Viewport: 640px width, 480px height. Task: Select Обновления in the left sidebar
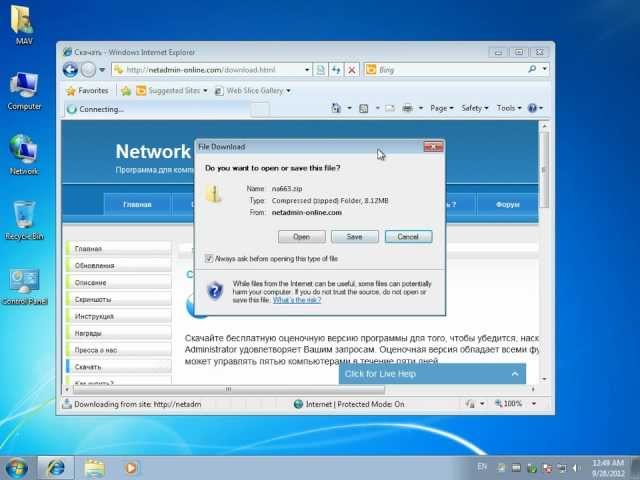click(118, 266)
